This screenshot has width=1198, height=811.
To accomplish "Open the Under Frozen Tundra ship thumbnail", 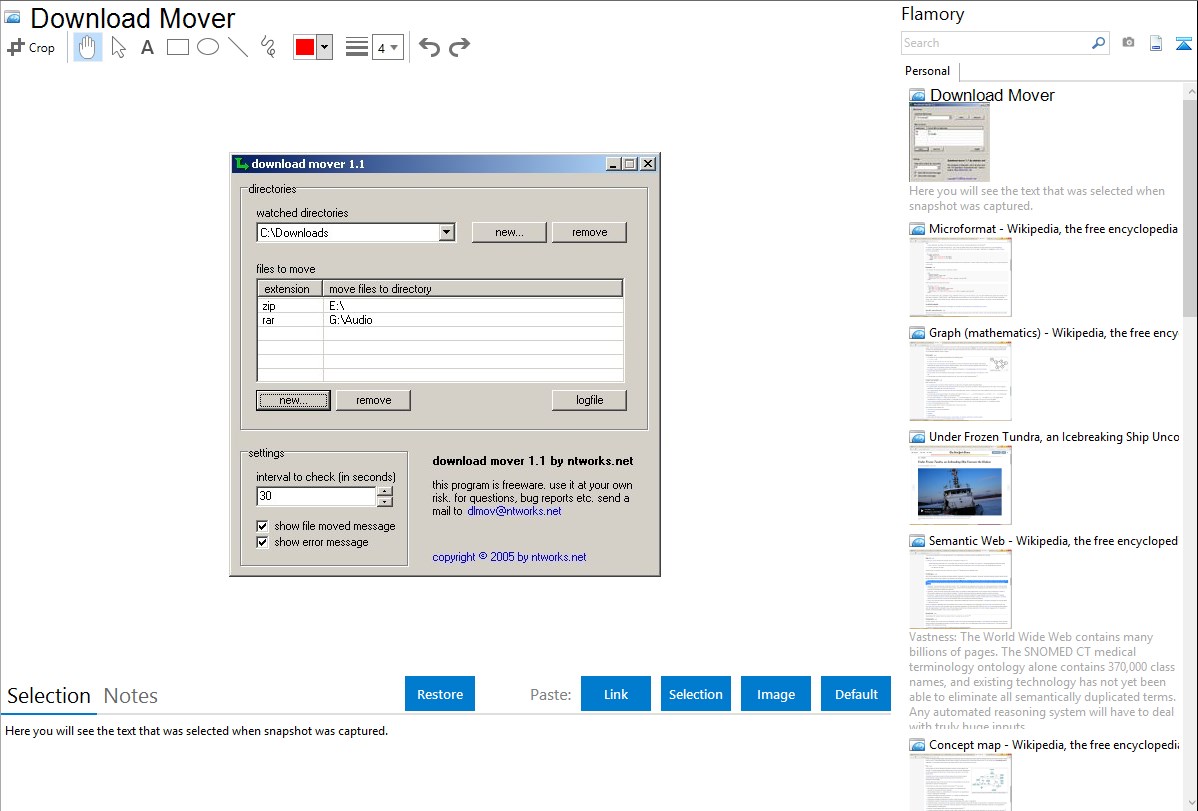I will tap(960, 485).
